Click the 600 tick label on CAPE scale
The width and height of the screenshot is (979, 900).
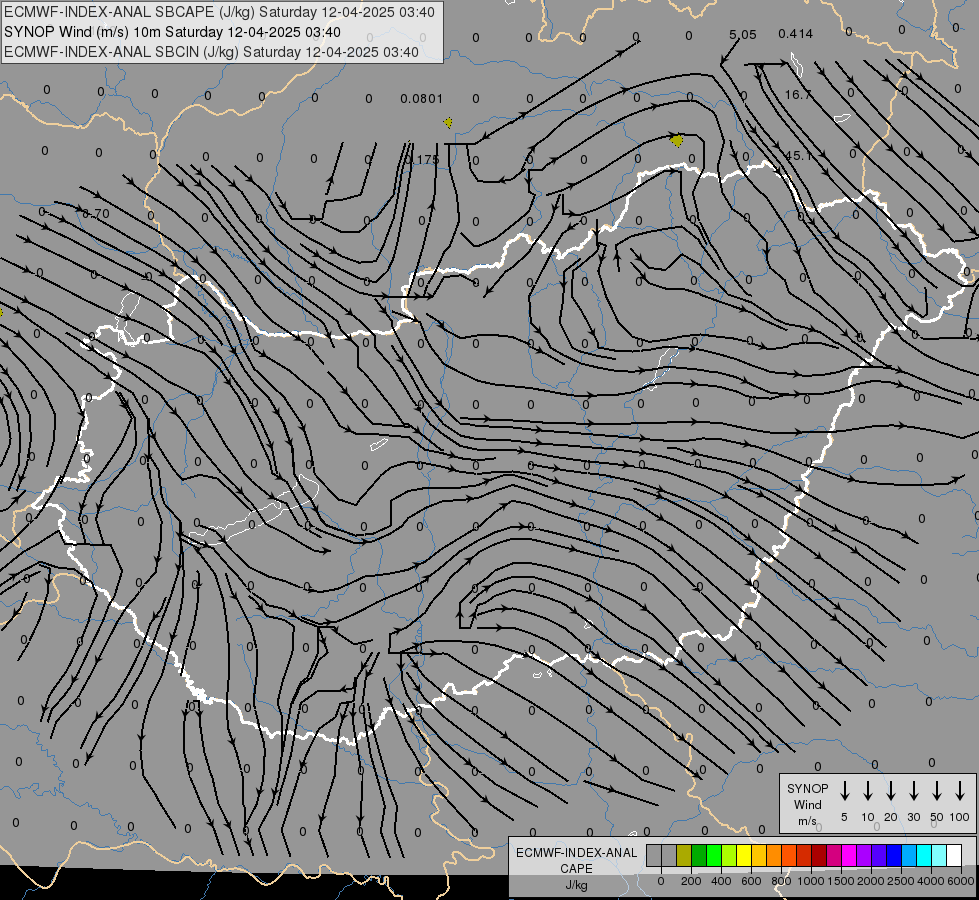click(x=751, y=881)
